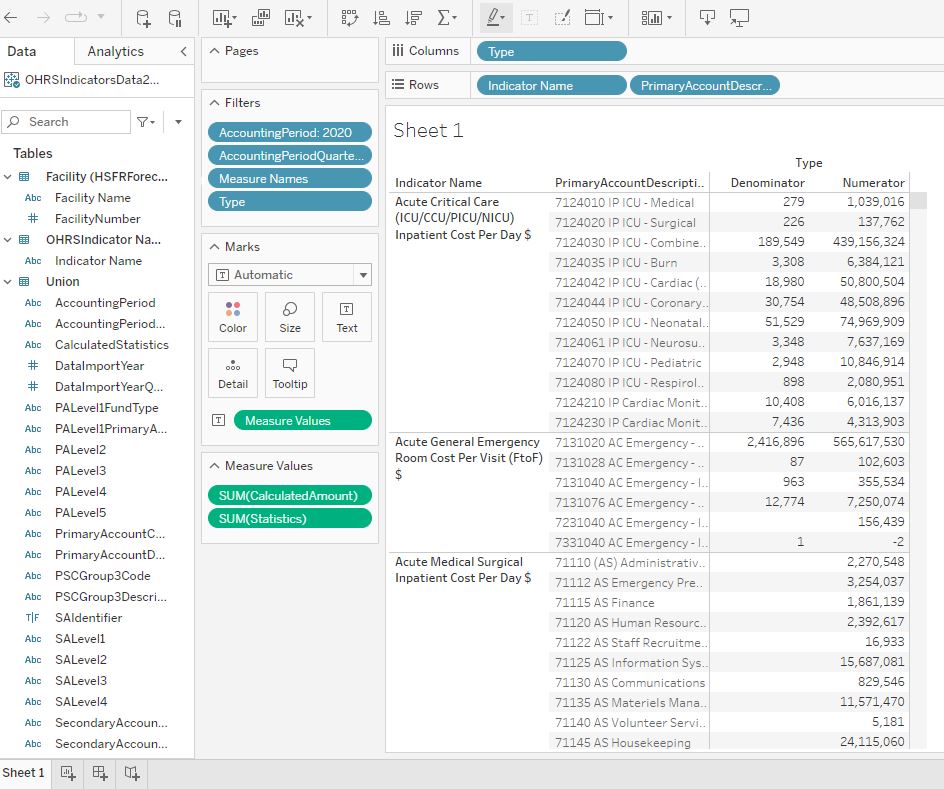Clear the sheet using toolbar icon
This screenshot has width=944, height=789.
click(x=297, y=18)
